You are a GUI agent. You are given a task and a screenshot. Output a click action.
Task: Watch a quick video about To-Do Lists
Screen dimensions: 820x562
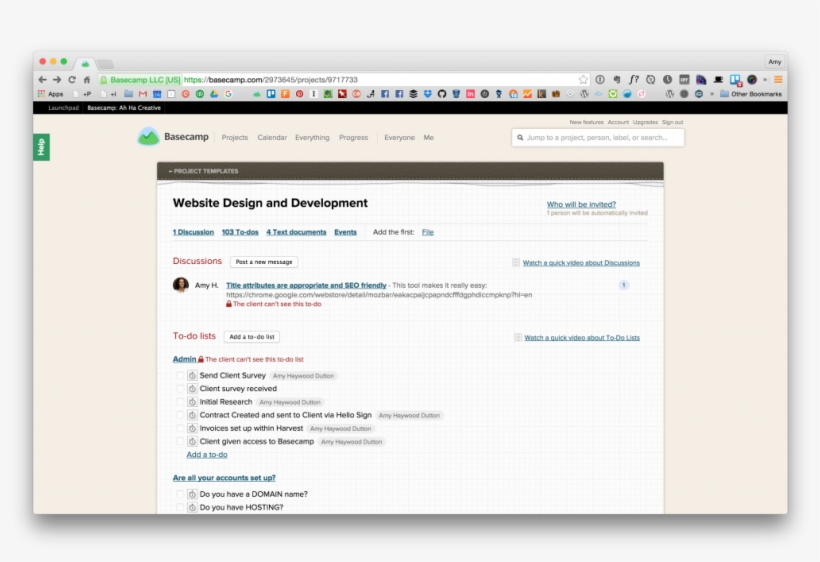(x=582, y=338)
